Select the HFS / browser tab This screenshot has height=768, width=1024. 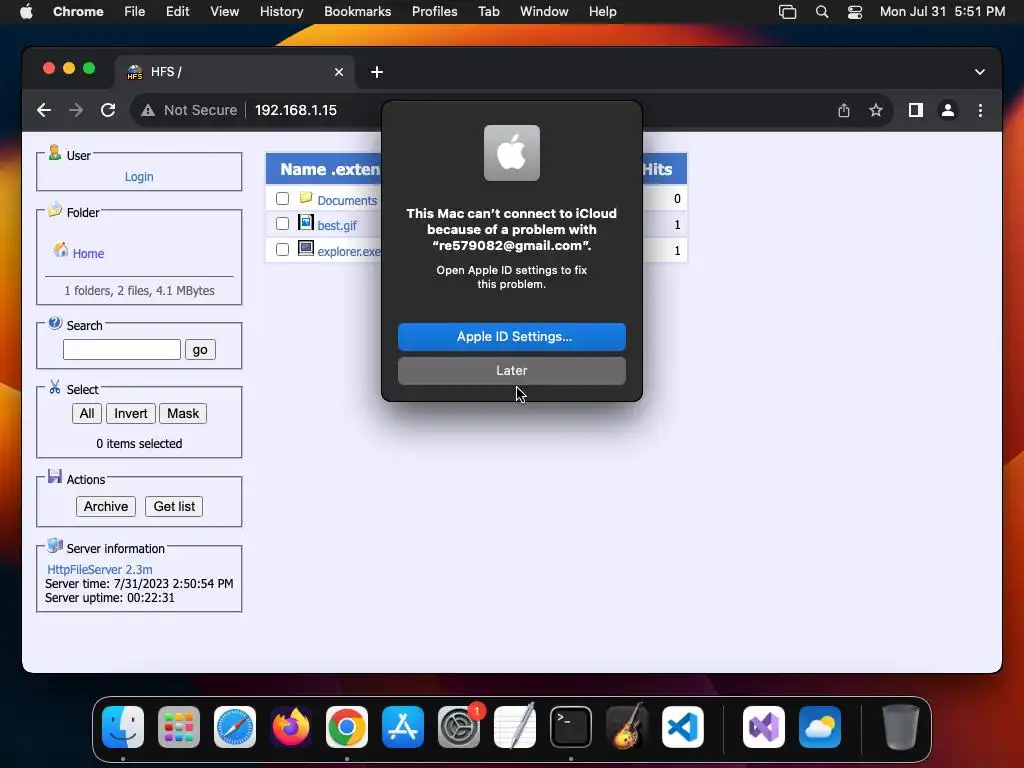(x=235, y=72)
